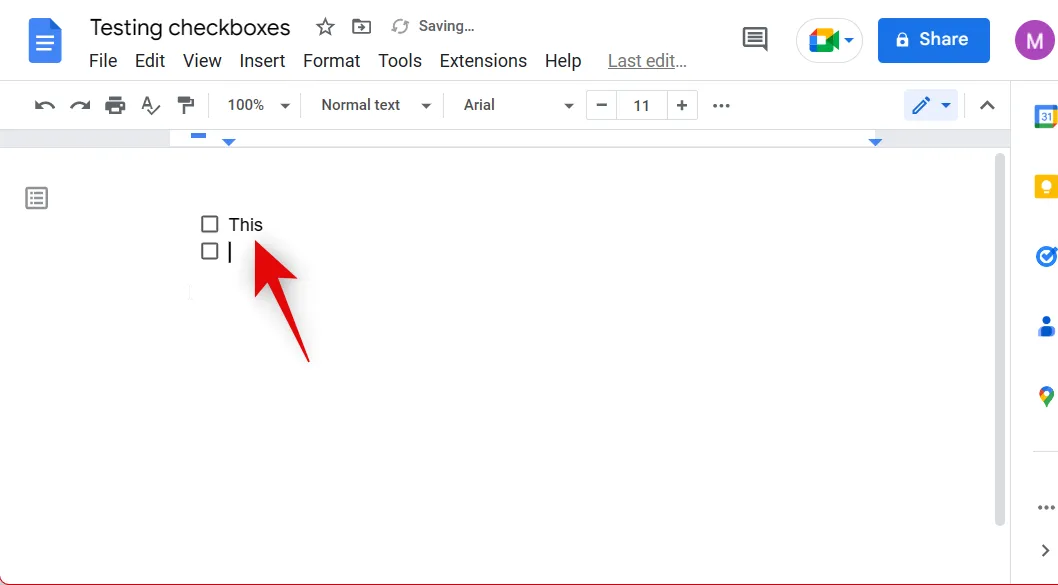Open Google Tasks in side panel
Screen dimensions: 1058x585
(1046, 256)
